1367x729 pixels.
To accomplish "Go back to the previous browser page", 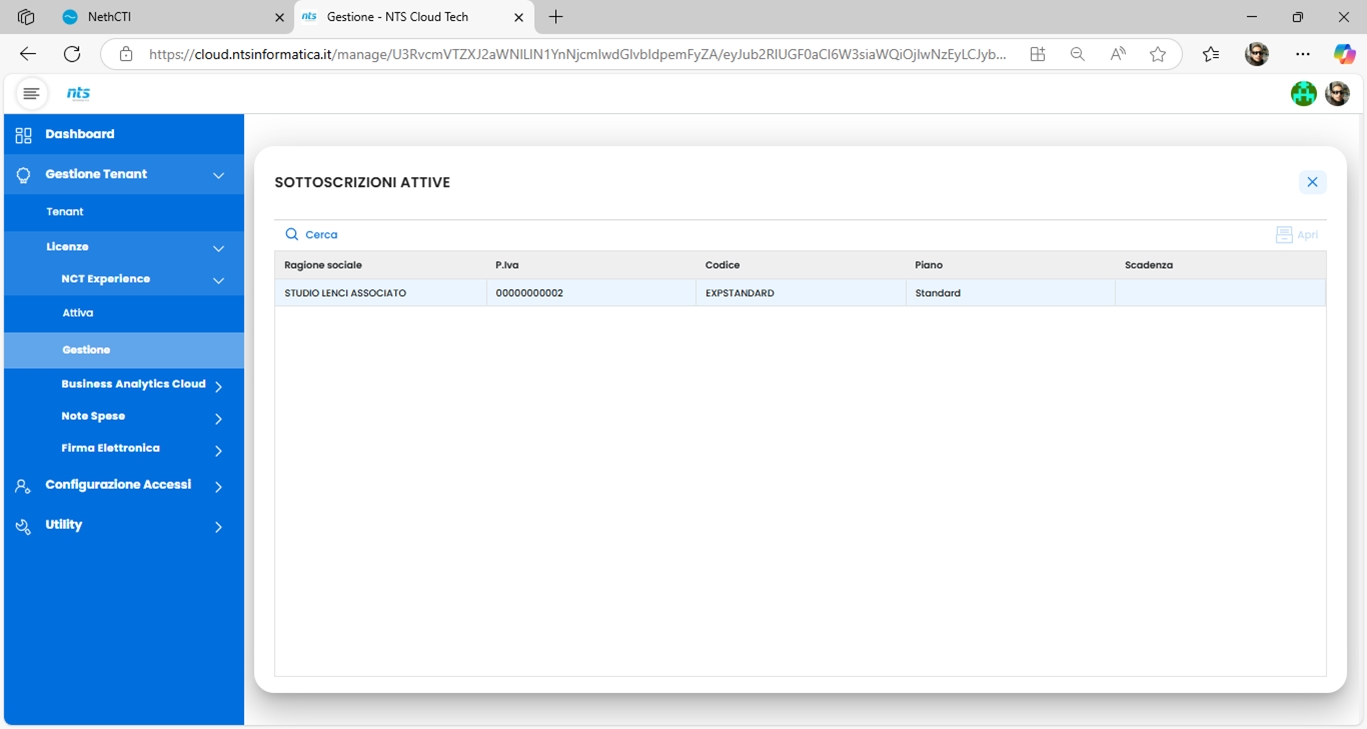I will (28, 54).
